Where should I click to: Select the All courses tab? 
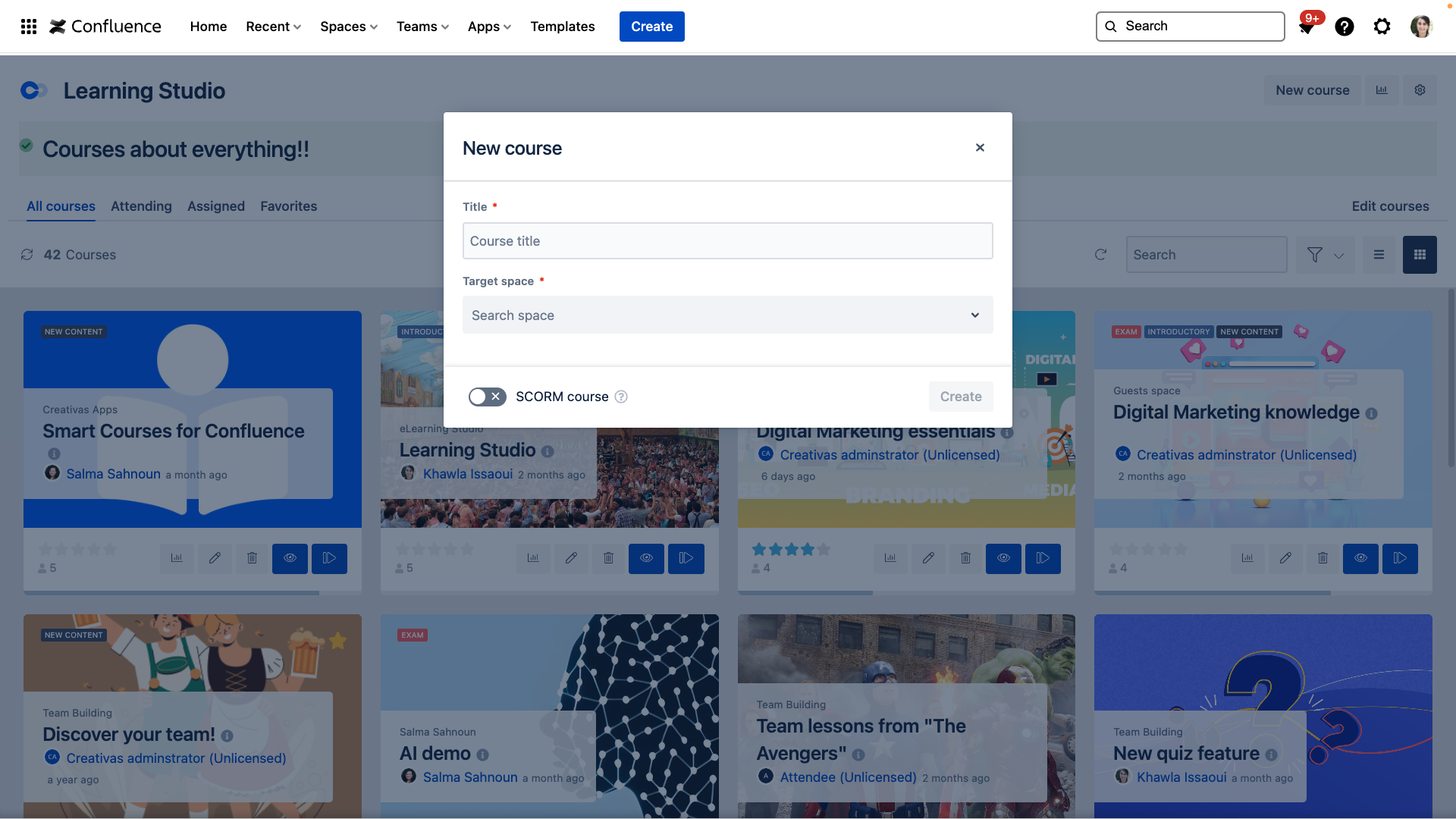[61, 206]
